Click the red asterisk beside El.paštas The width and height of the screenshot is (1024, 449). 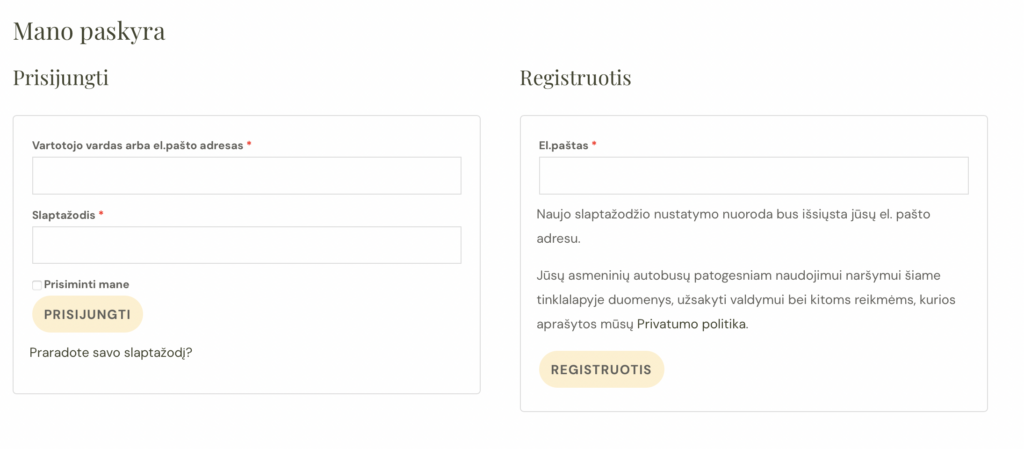594,145
